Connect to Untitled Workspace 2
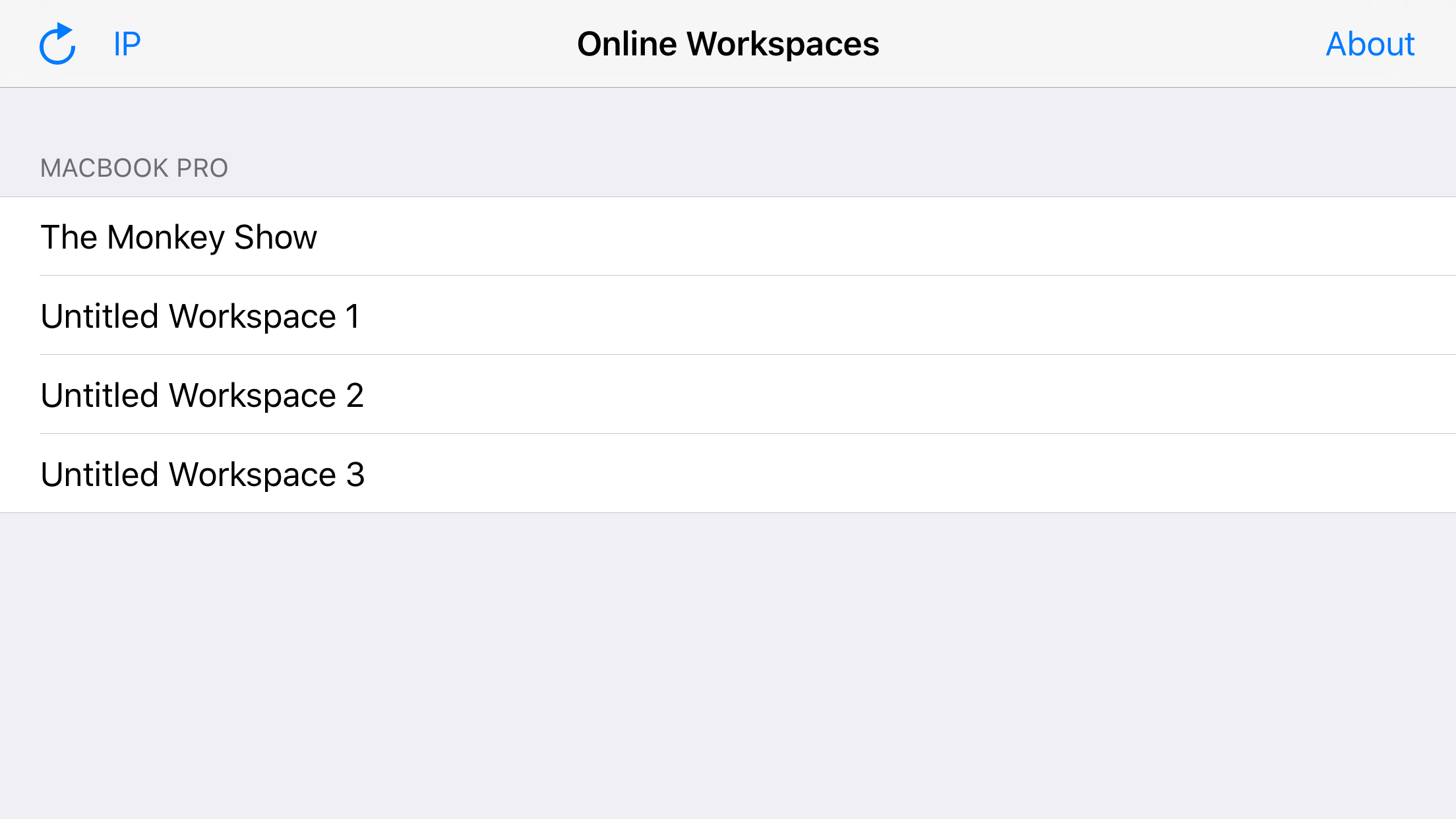The height and width of the screenshot is (819, 1456). (x=202, y=395)
